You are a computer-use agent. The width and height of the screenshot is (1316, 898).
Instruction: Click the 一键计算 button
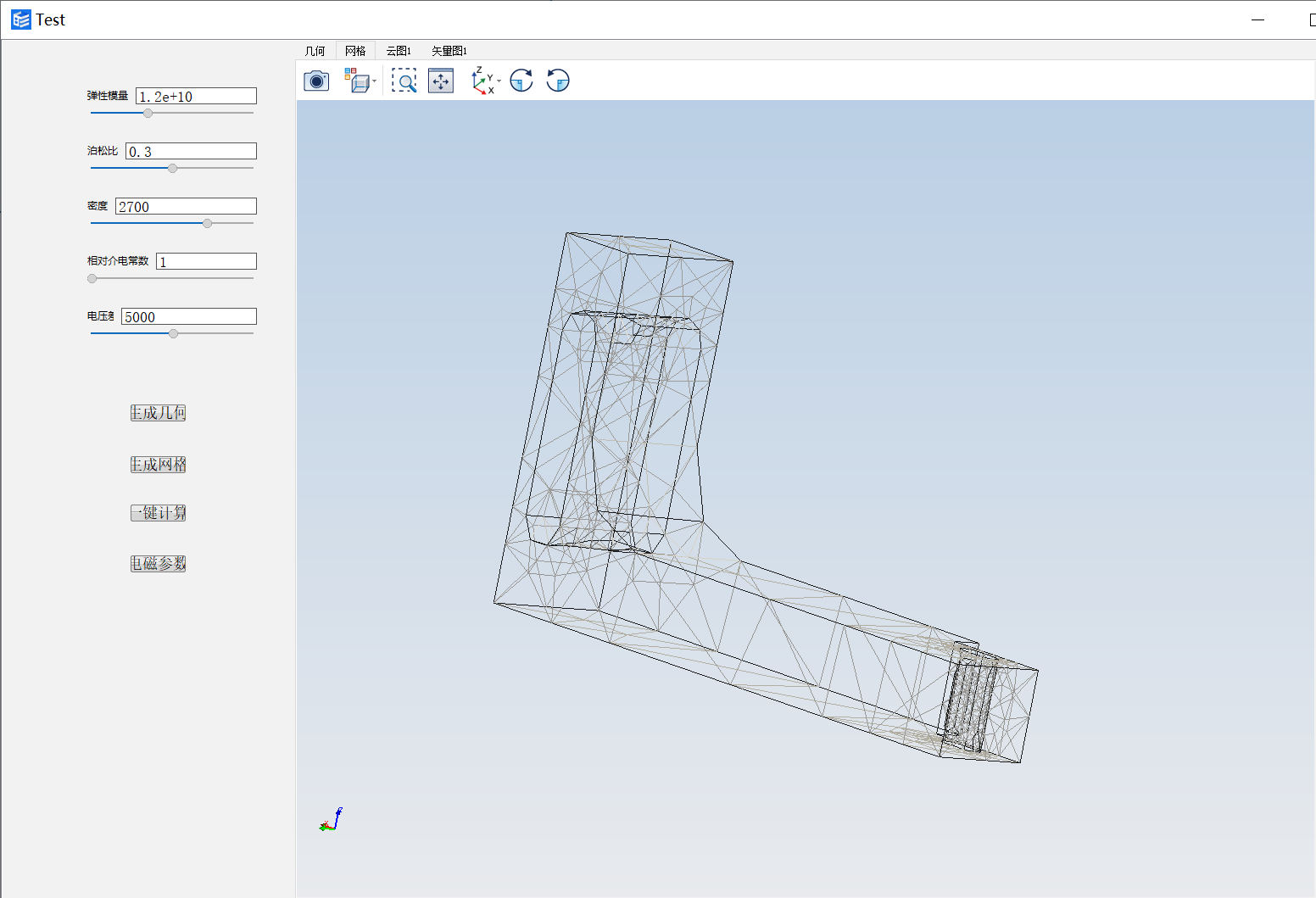(158, 513)
